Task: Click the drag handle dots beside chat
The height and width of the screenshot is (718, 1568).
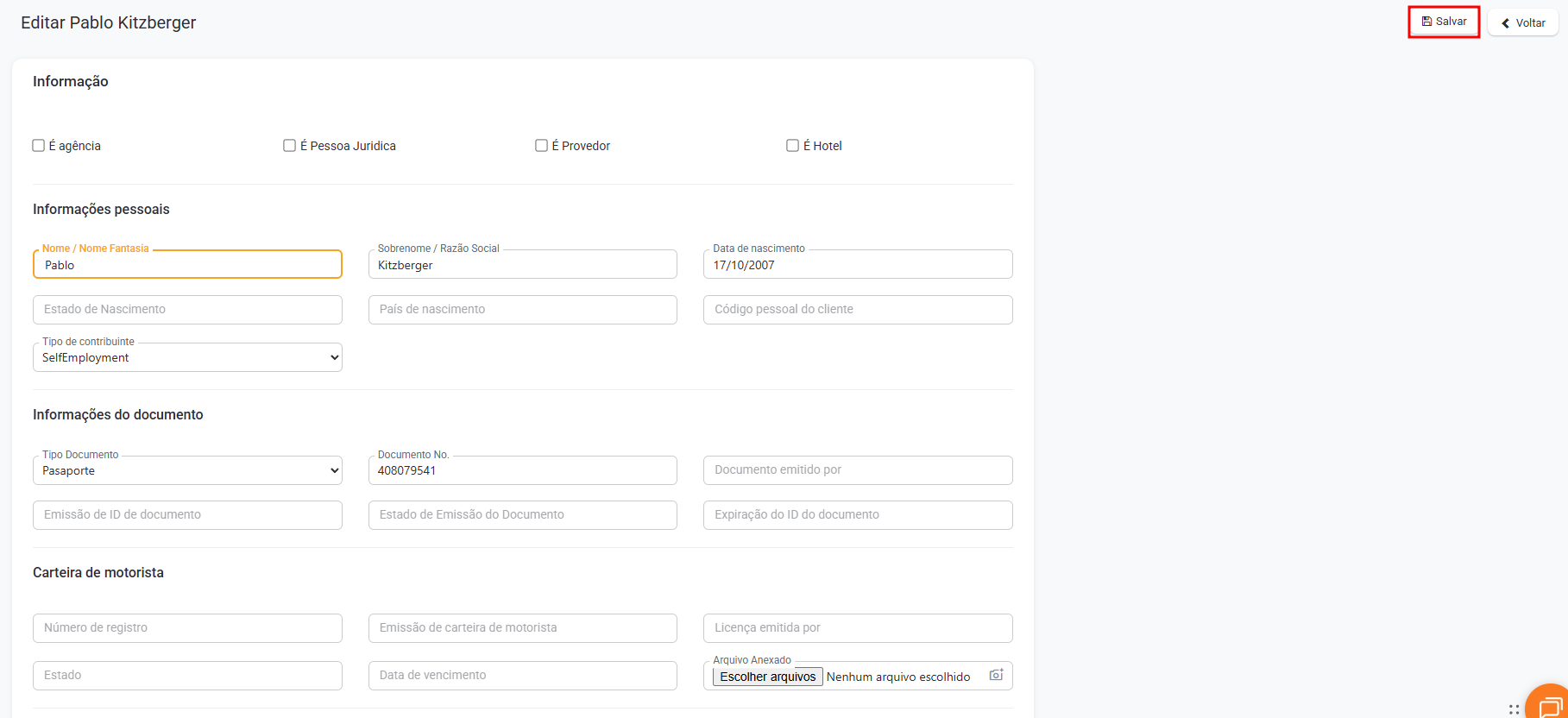Action: 1514,709
